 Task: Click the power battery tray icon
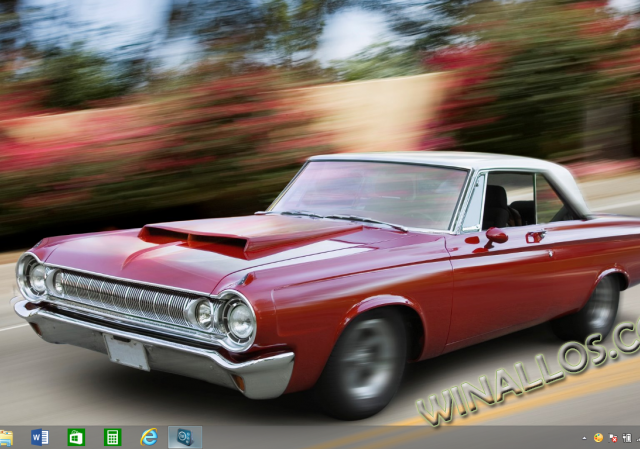[625, 438]
